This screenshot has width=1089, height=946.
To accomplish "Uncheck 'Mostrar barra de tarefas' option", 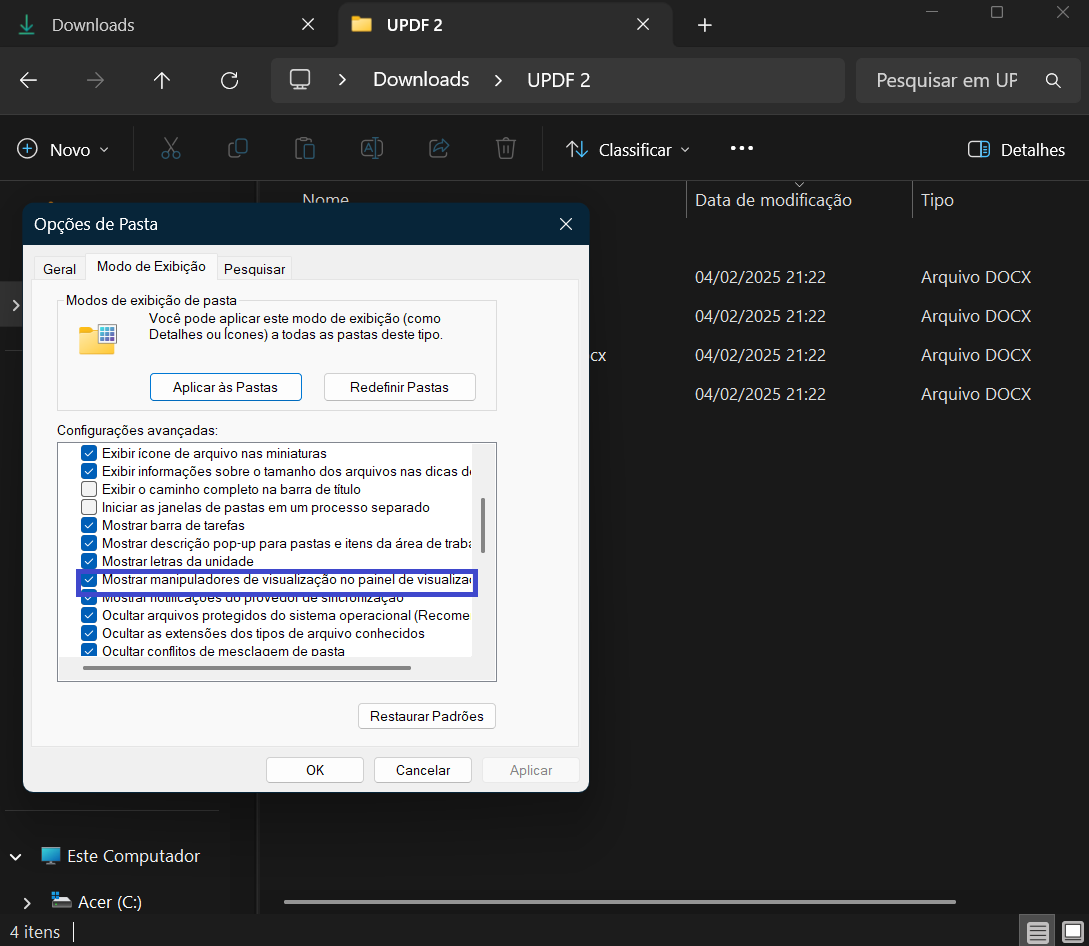I will [x=89, y=525].
